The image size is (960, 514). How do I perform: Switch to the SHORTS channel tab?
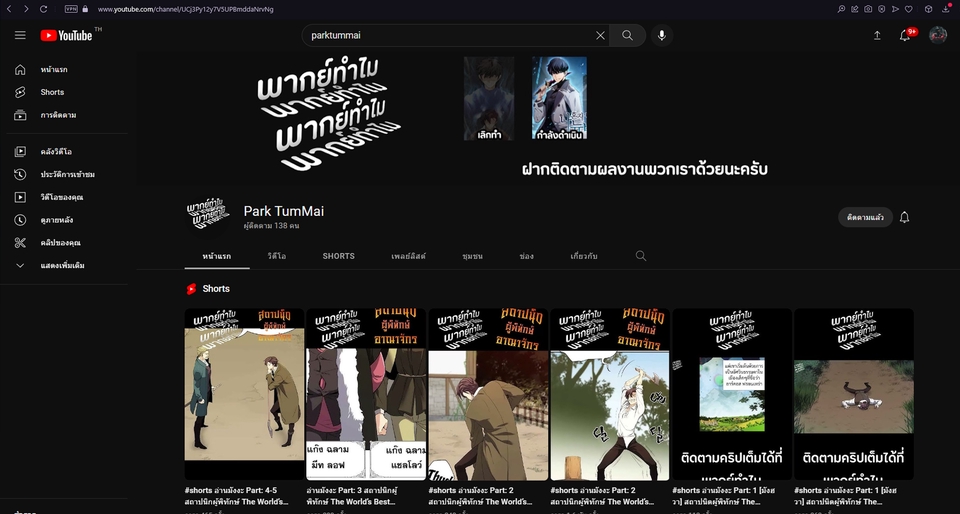[x=339, y=256]
